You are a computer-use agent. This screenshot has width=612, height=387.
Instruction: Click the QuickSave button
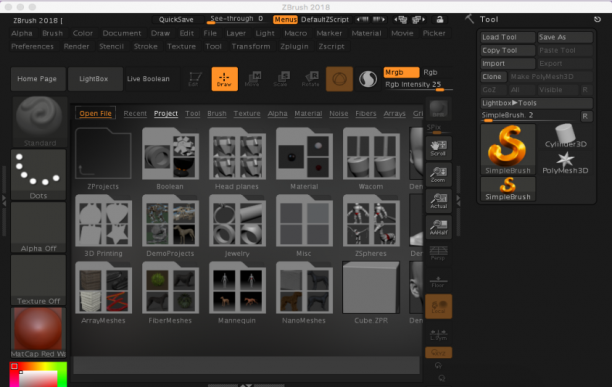[176, 20]
